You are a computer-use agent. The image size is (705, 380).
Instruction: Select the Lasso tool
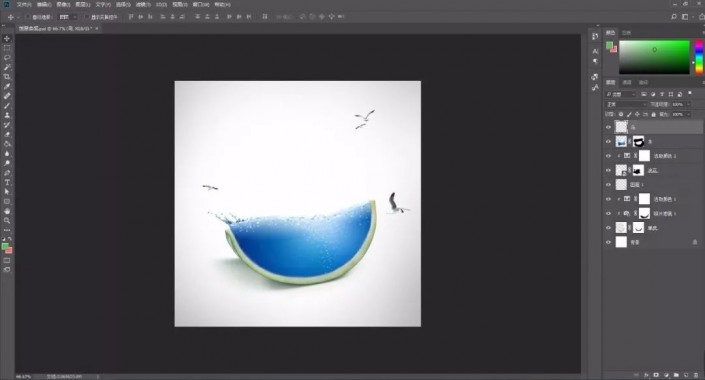coord(7,58)
